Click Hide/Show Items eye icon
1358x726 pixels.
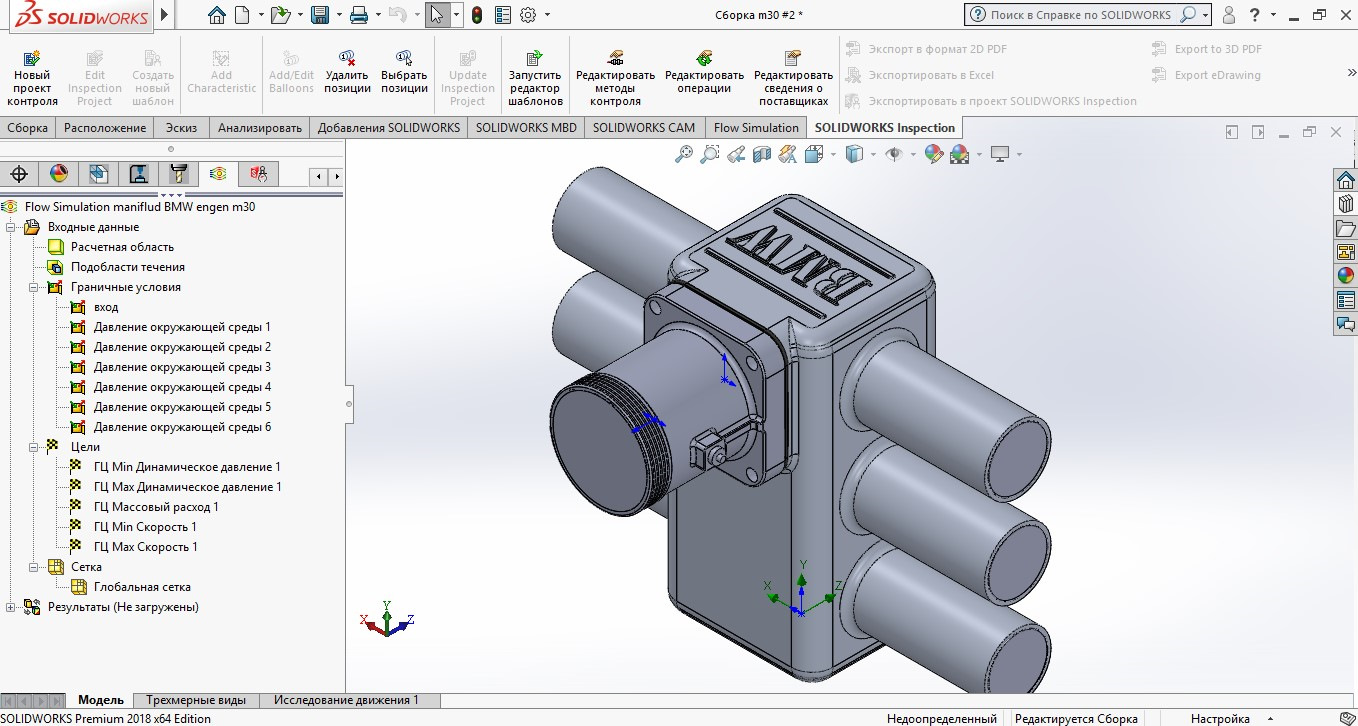click(x=894, y=154)
